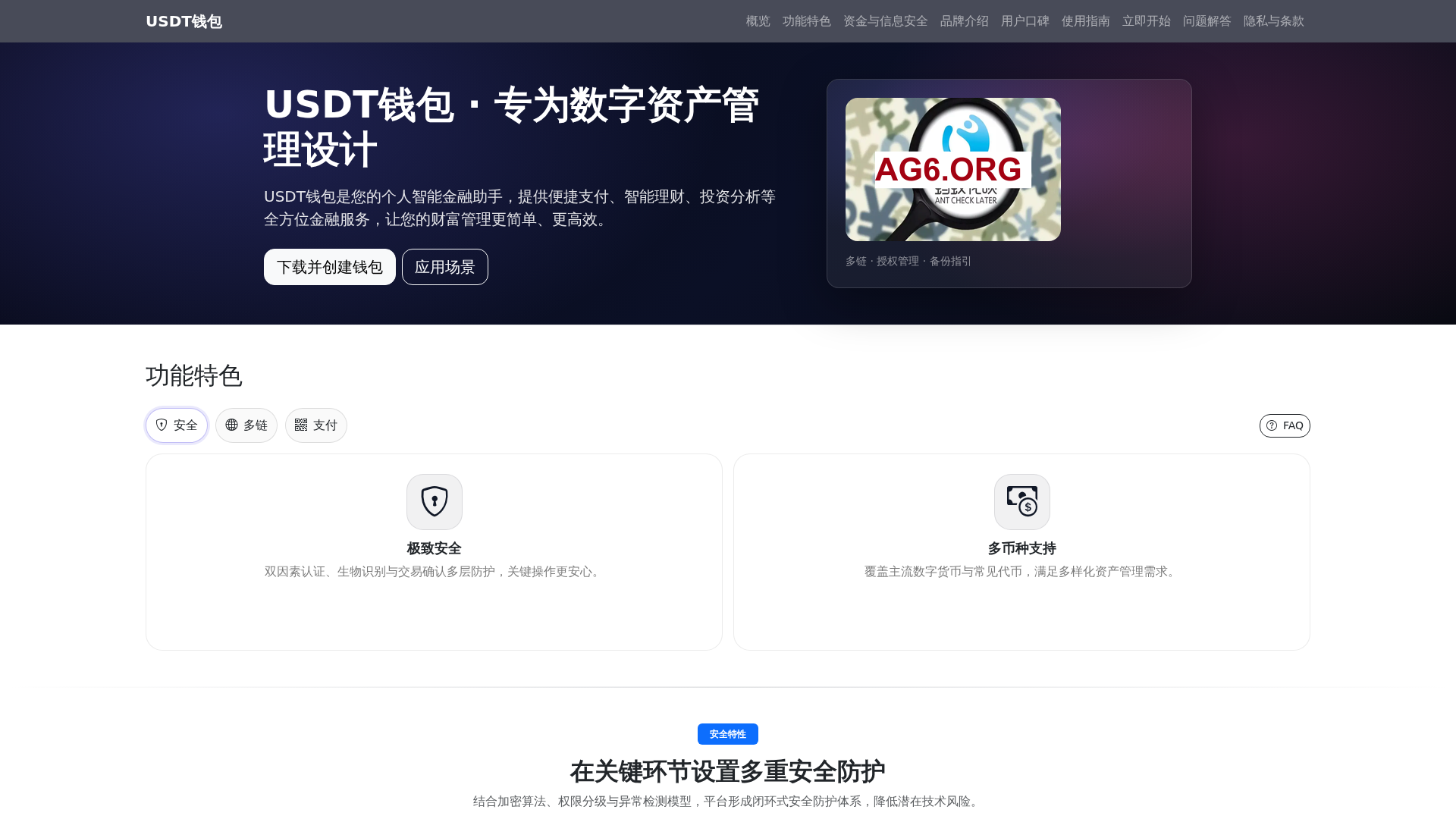Viewport: 1456px width, 819px height.
Task: Click the globe icon in 多链 tab
Action: (x=231, y=425)
